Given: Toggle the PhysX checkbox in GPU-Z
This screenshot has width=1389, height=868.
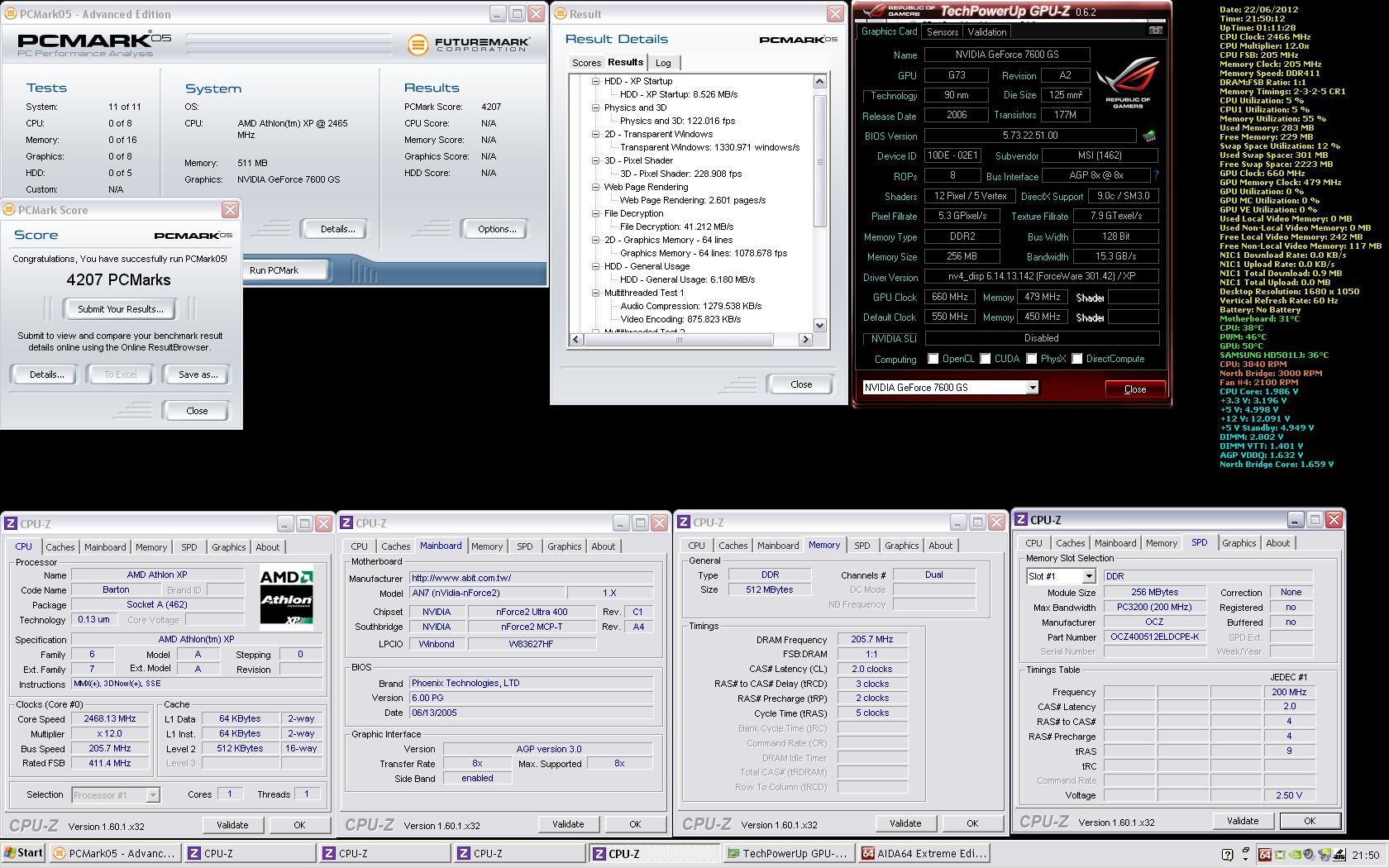Looking at the screenshot, I should click(1032, 359).
